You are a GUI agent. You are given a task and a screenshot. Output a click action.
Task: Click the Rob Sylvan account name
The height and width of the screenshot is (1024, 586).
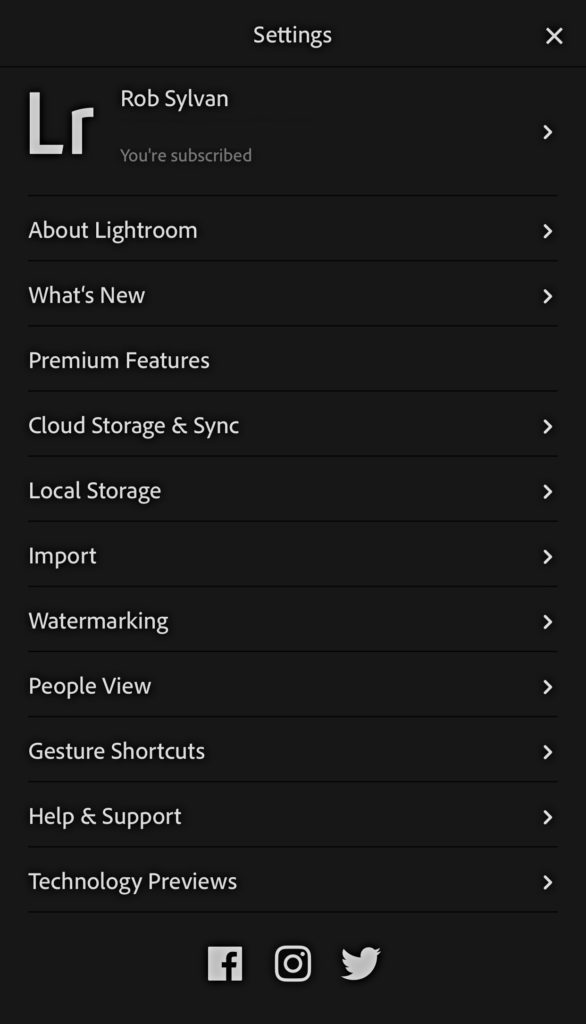pos(174,99)
